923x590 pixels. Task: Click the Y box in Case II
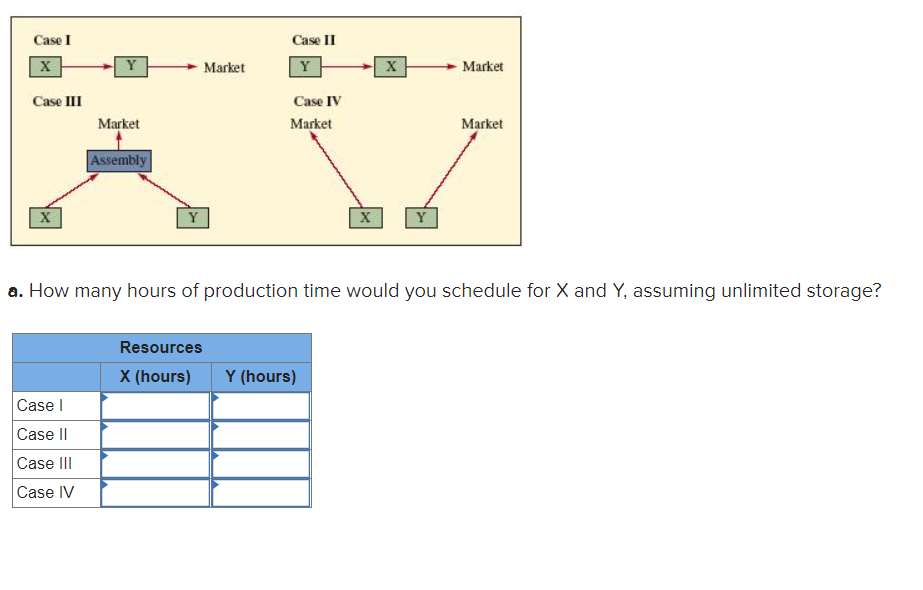tap(306, 67)
